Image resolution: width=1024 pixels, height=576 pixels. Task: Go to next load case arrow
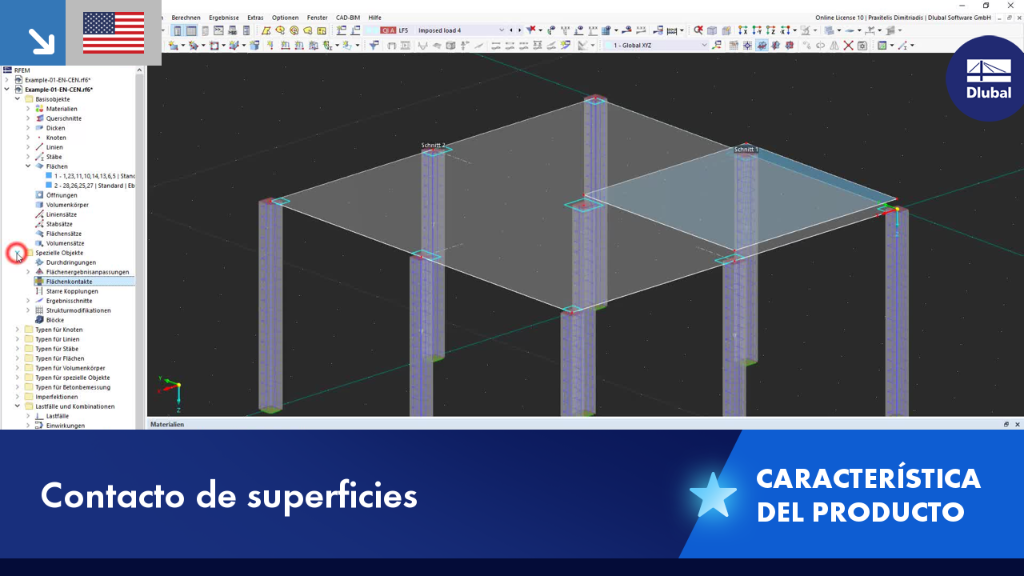click(520, 30)
